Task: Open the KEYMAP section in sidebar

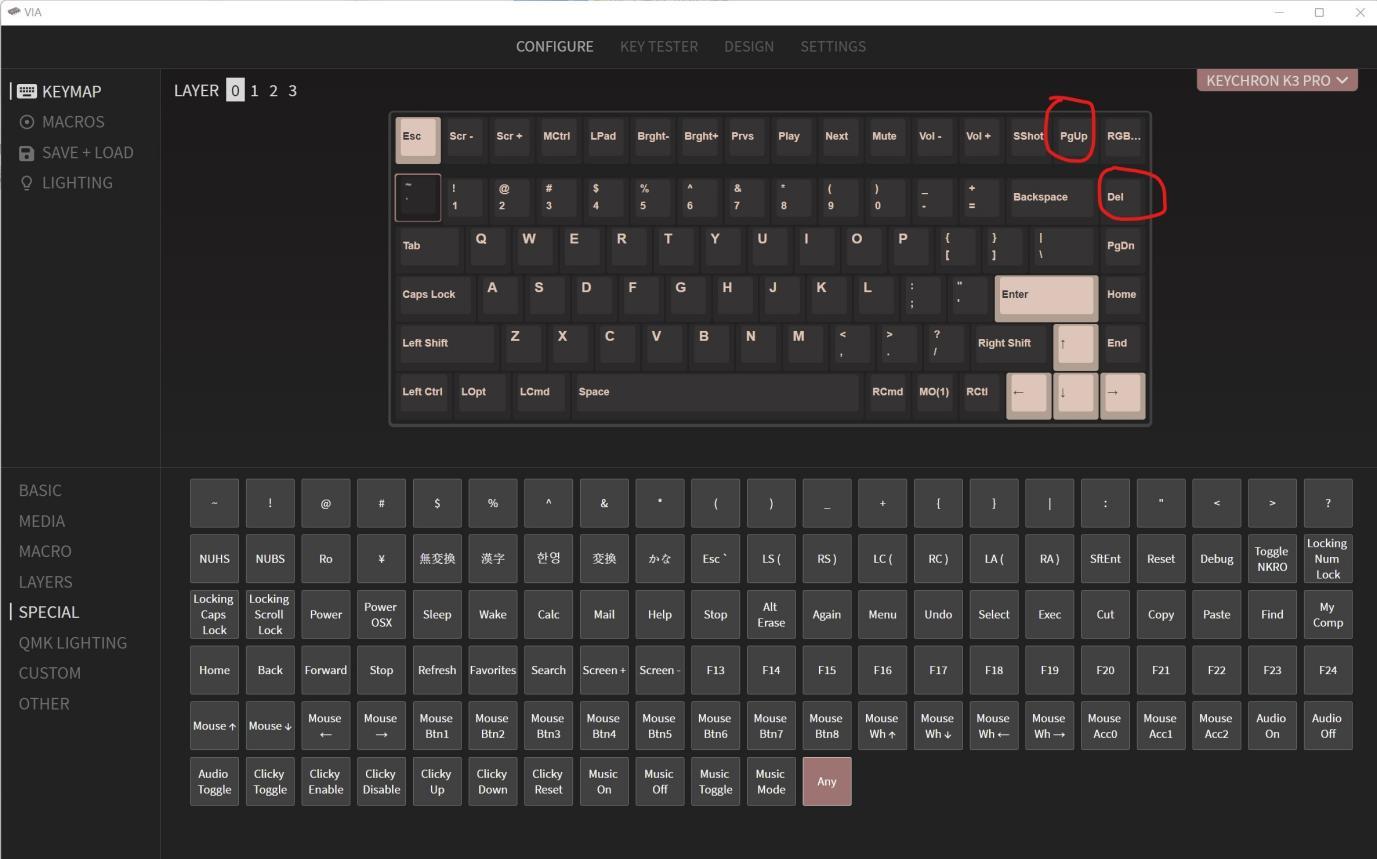Action: coord(60,91)
